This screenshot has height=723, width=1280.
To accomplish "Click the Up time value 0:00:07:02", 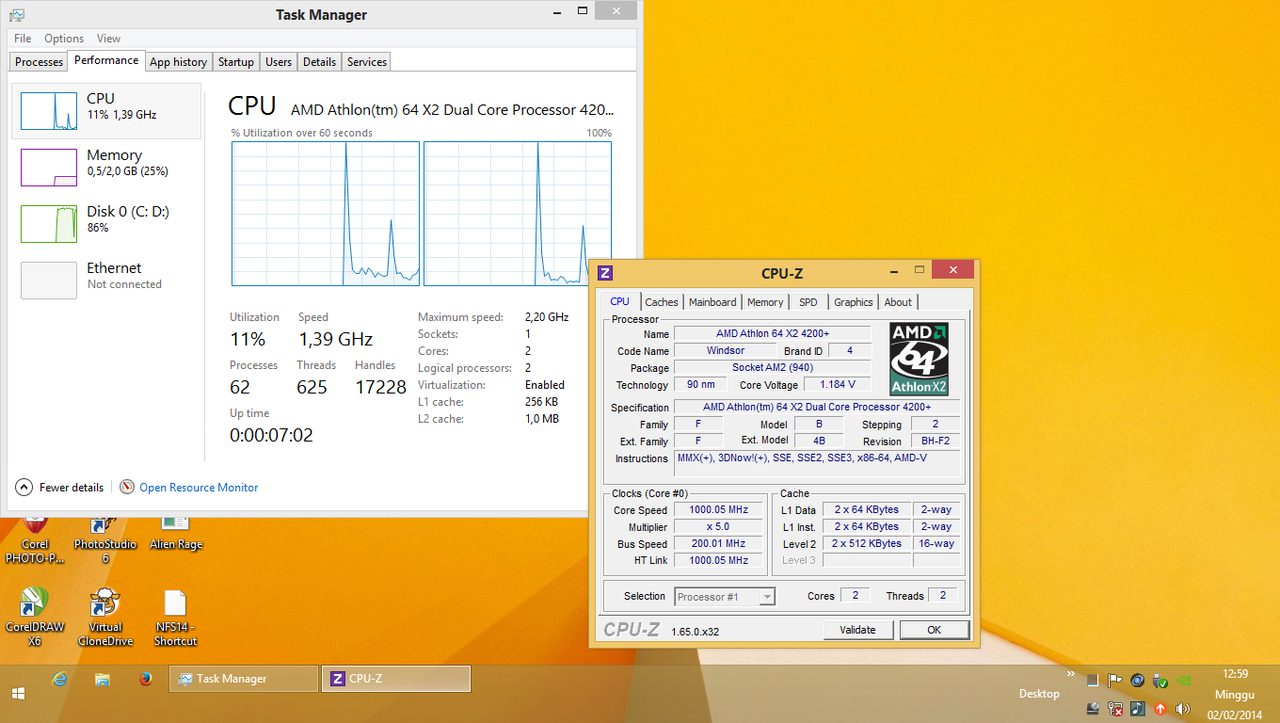I will tap(271, 435).
